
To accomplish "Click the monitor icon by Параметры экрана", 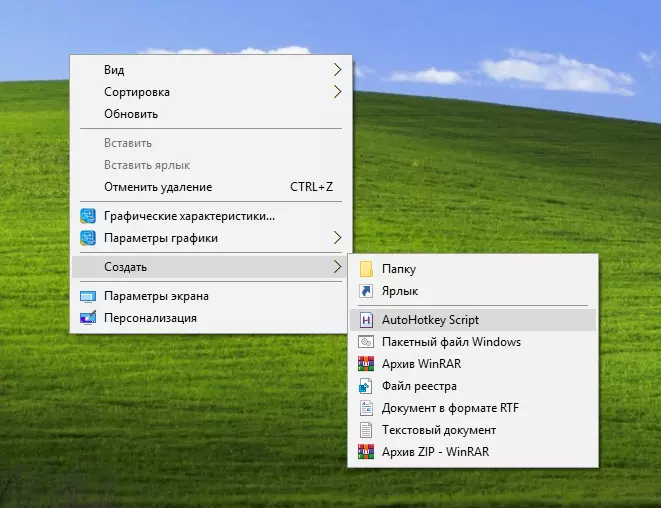I will pos(88,296).
